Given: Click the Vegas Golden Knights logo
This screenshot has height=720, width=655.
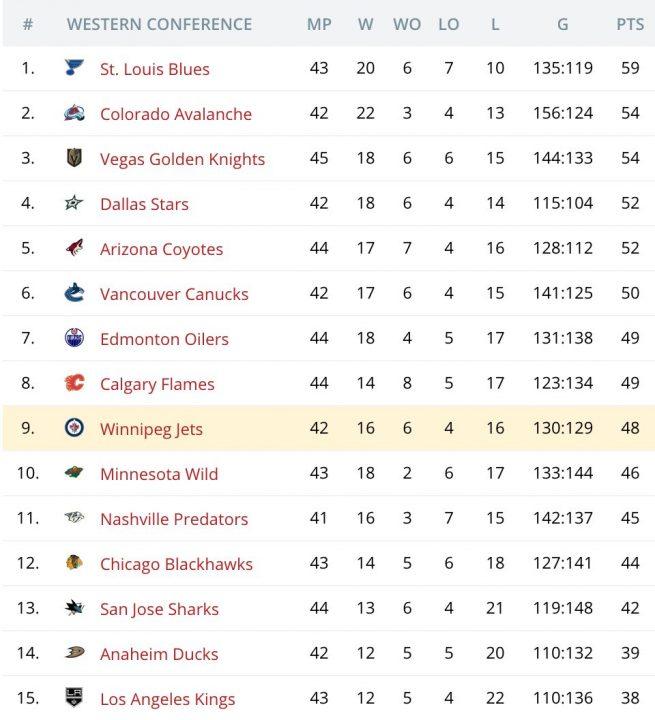Looking at the screenshot, I should [74, 158].
